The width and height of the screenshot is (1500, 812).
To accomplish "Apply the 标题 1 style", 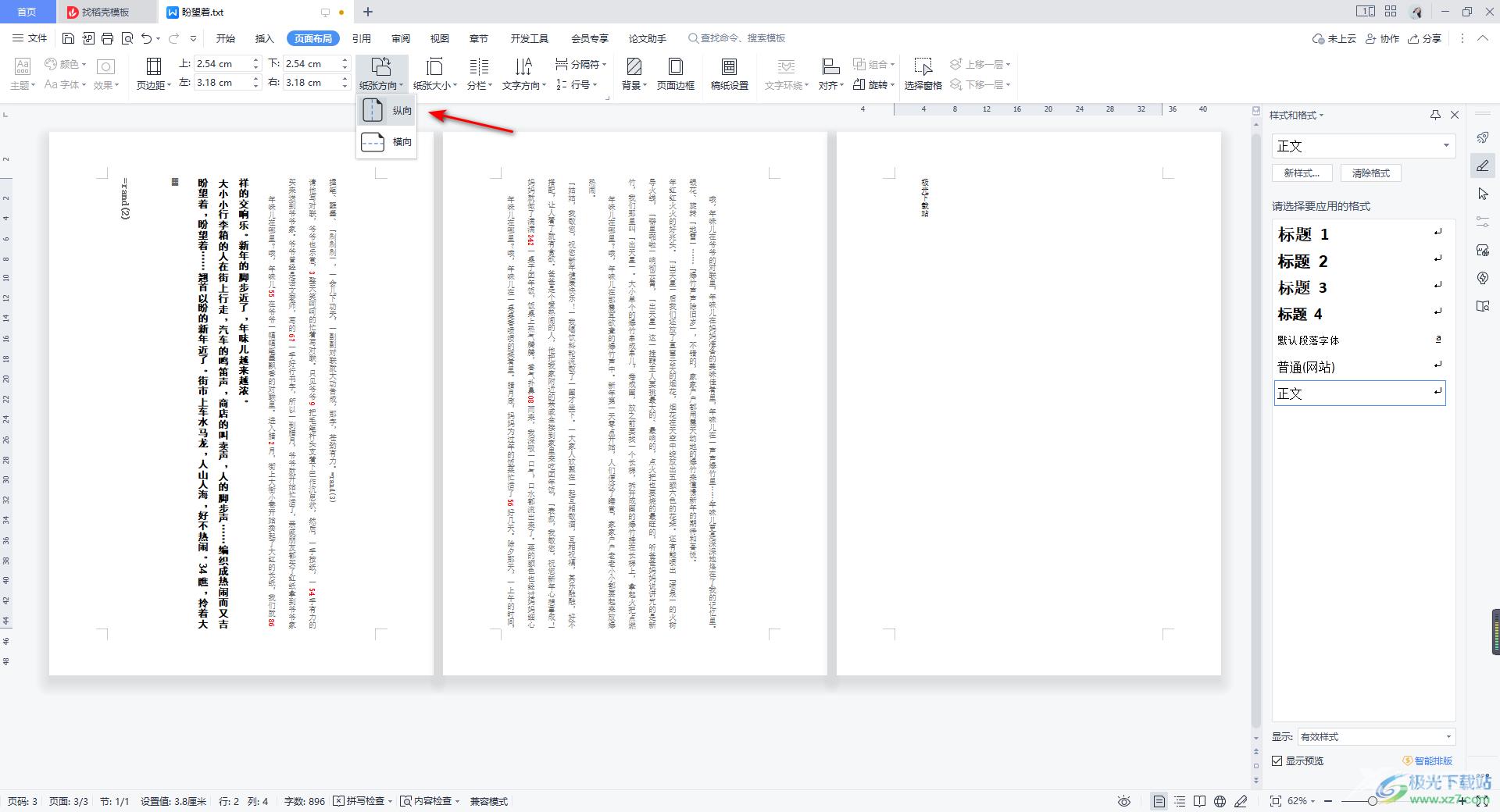I will (x=1360, y=234).
